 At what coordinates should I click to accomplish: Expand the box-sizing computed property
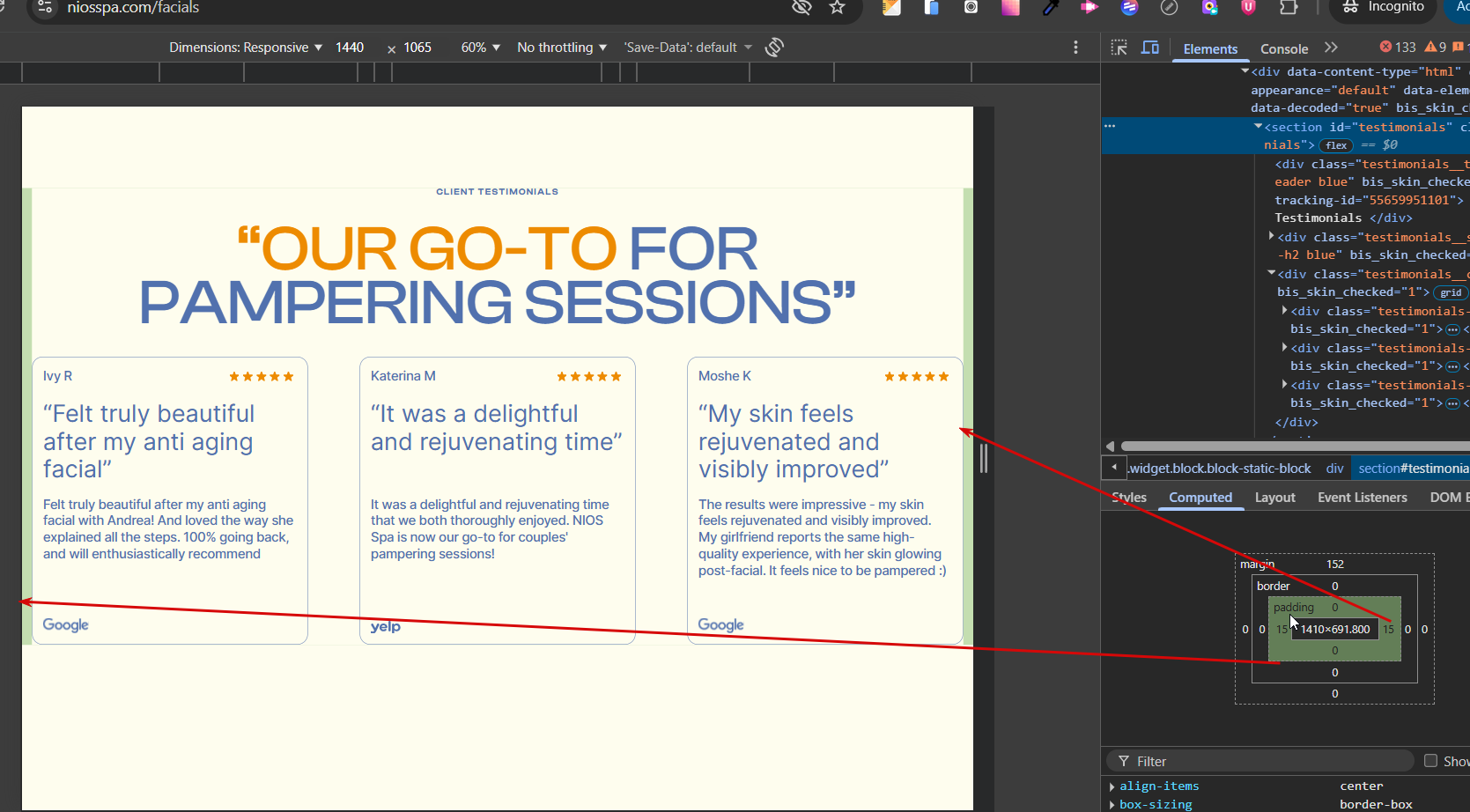click(1112, 804)
